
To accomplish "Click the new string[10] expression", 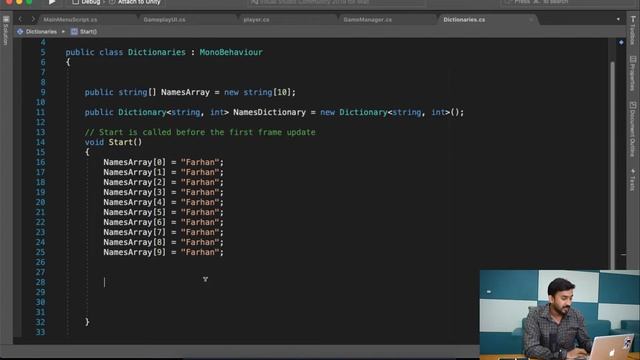I will tap(258, 92).
